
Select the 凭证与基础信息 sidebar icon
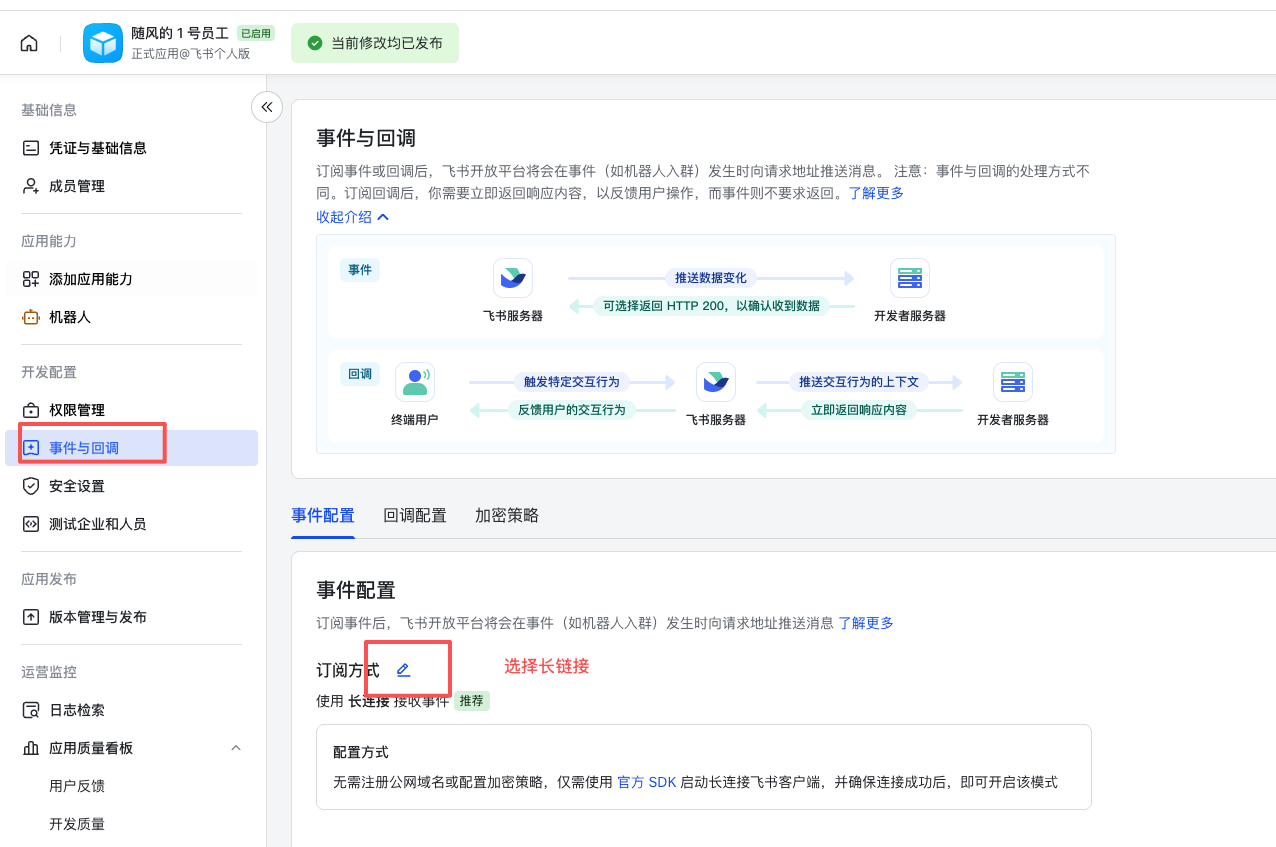point(31,147)
